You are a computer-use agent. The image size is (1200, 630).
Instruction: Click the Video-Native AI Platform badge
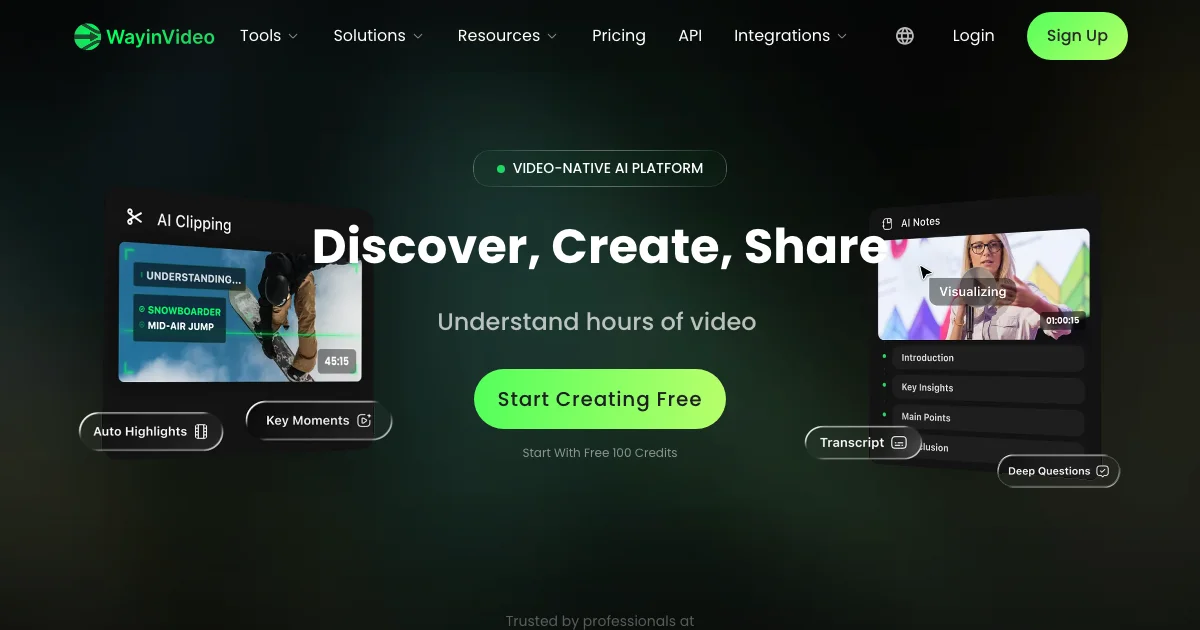[600, 168]
